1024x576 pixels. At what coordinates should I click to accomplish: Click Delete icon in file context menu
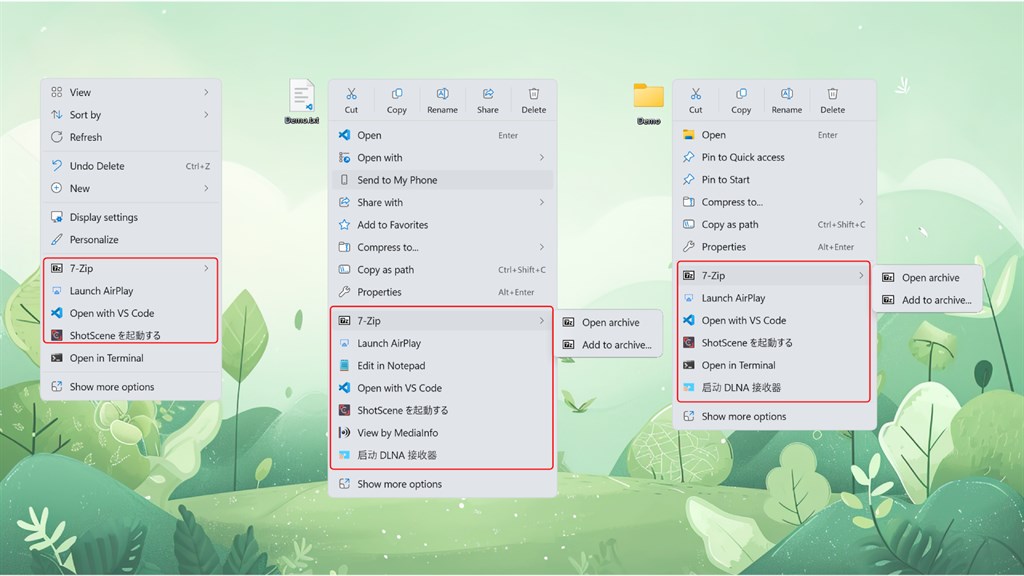click(534, 94)
